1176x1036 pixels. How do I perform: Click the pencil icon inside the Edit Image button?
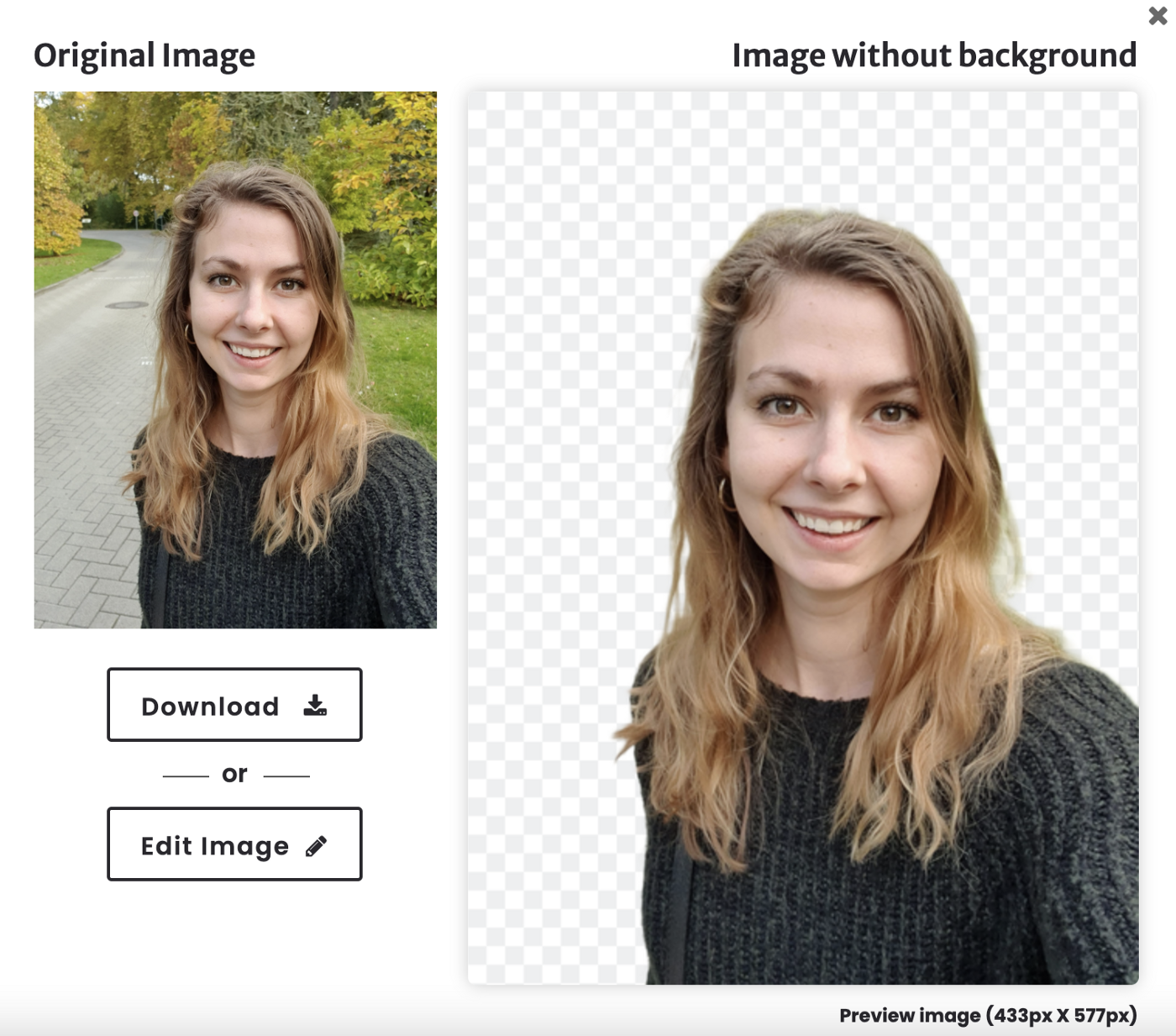click(316, 846)
